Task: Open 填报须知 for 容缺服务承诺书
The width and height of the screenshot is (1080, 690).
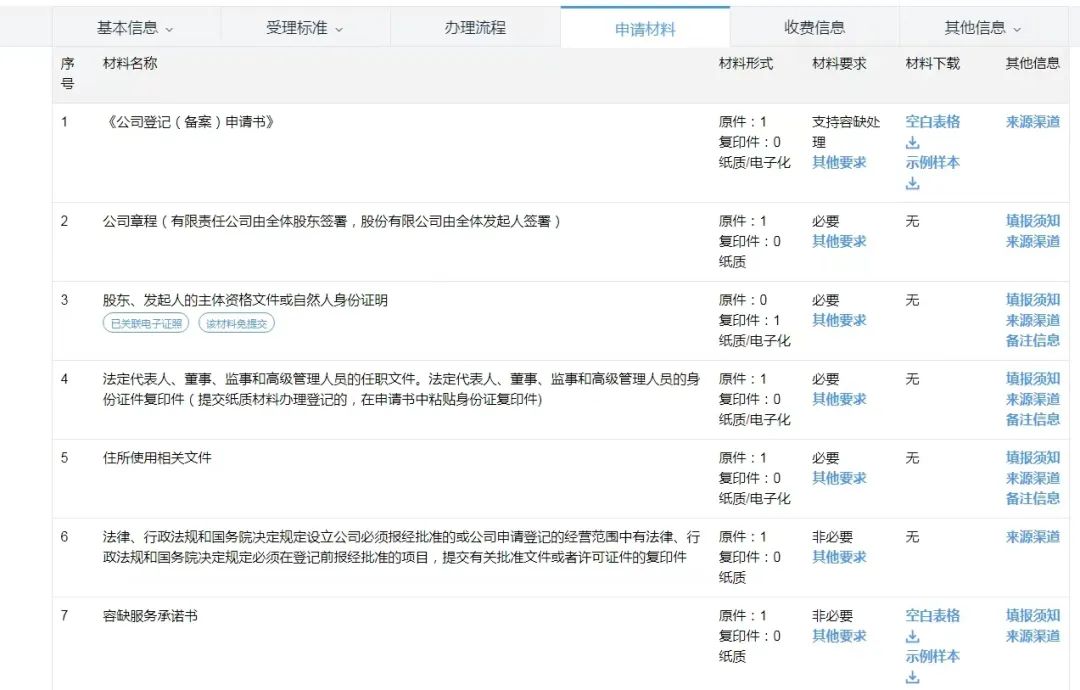Action: [x=1032, y=616]
